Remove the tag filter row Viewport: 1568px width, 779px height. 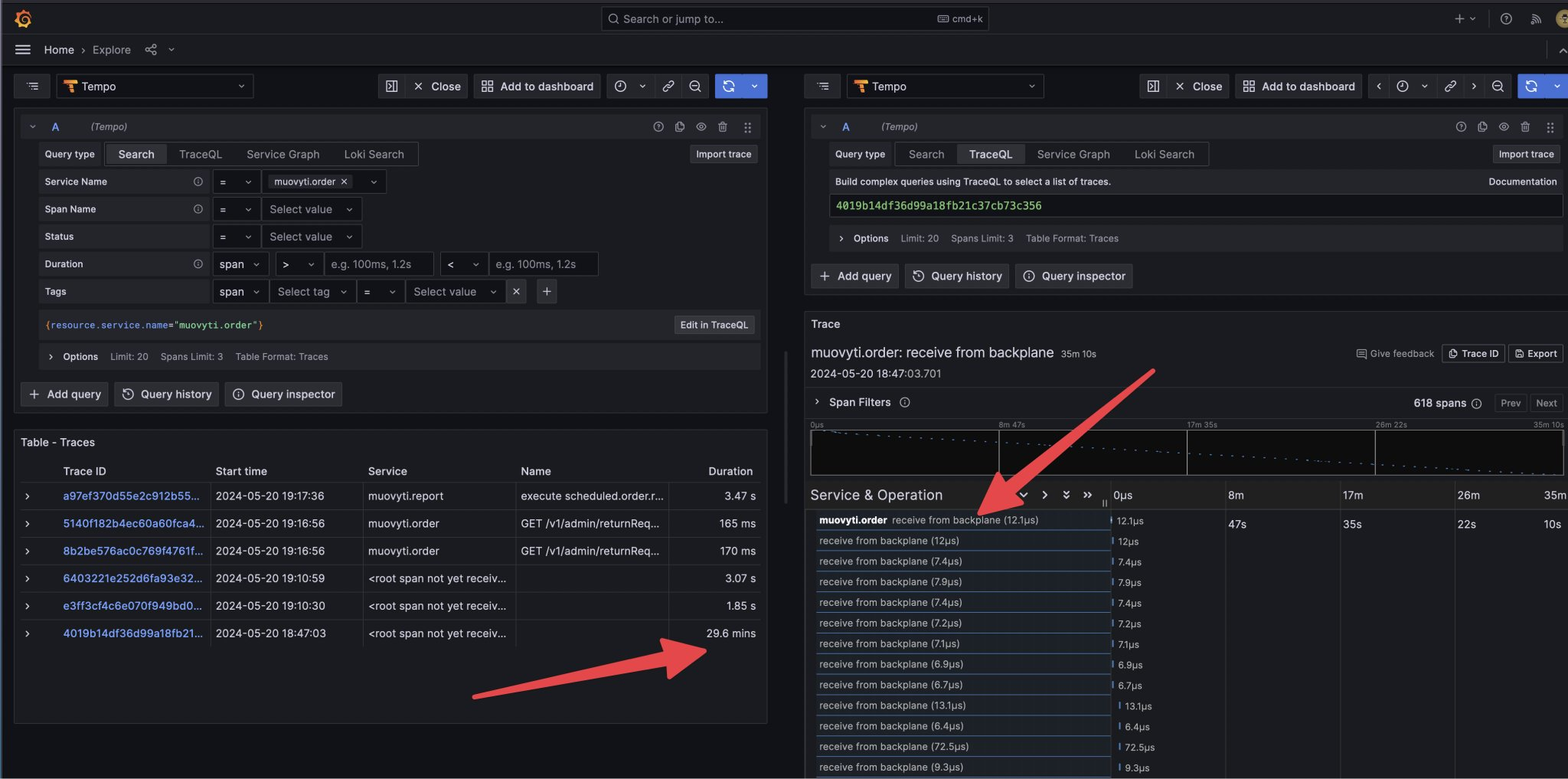[x=516, y=292]
